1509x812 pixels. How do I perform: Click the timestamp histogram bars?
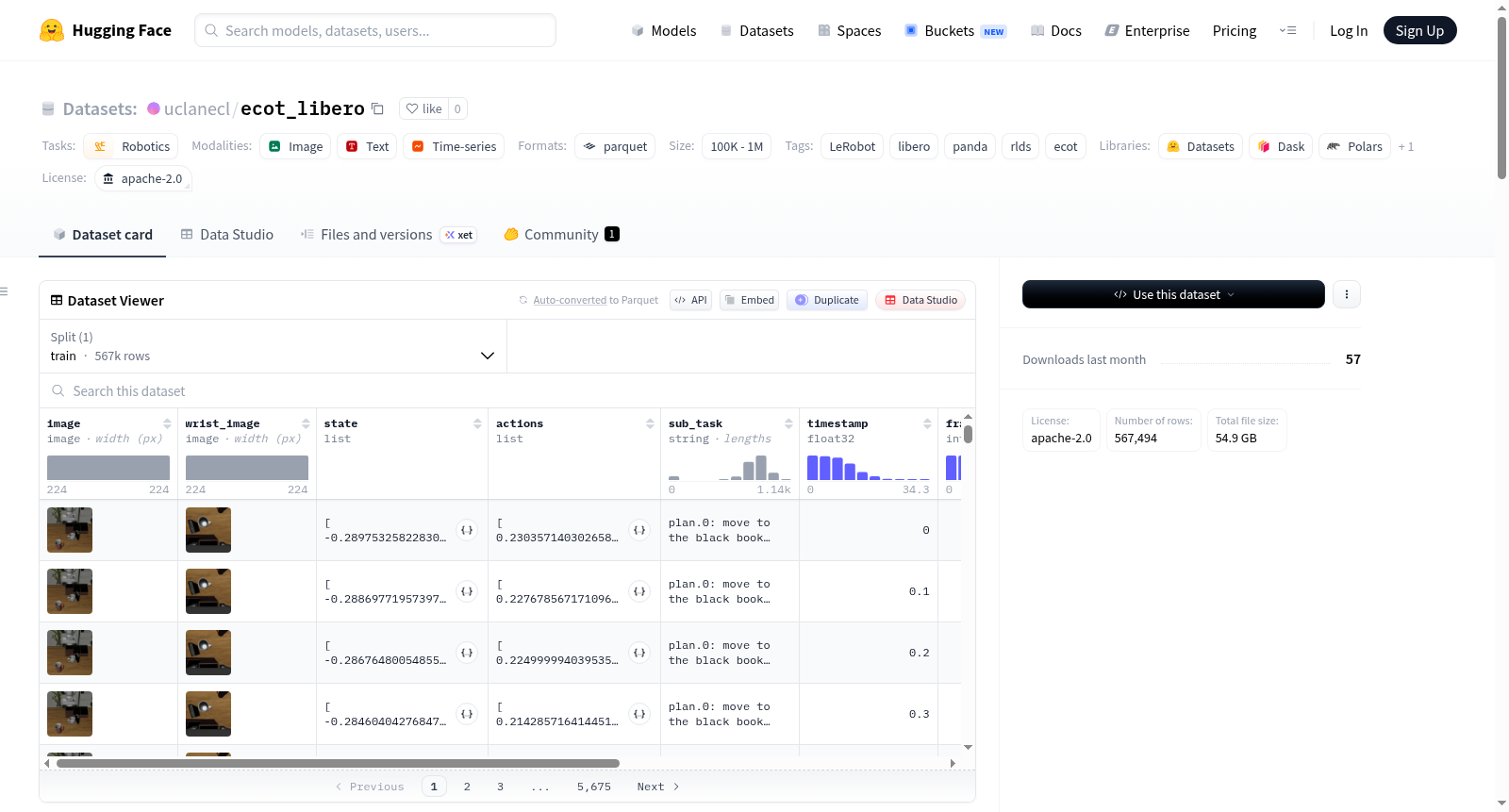click(x=869, y=467)
